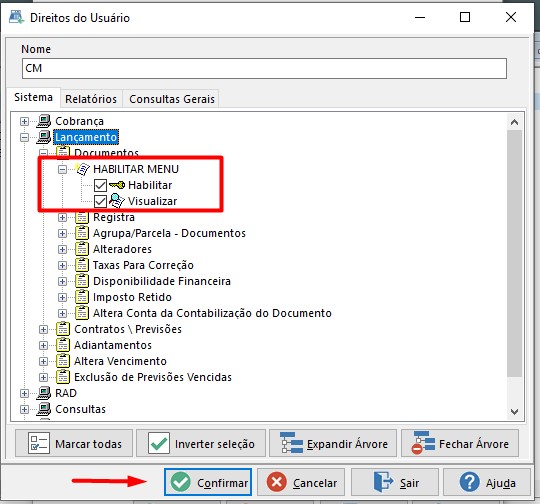540x504 pixels.
Task: Click the Contratos \ Previsões notepad icon
Action: pos(63,329)
